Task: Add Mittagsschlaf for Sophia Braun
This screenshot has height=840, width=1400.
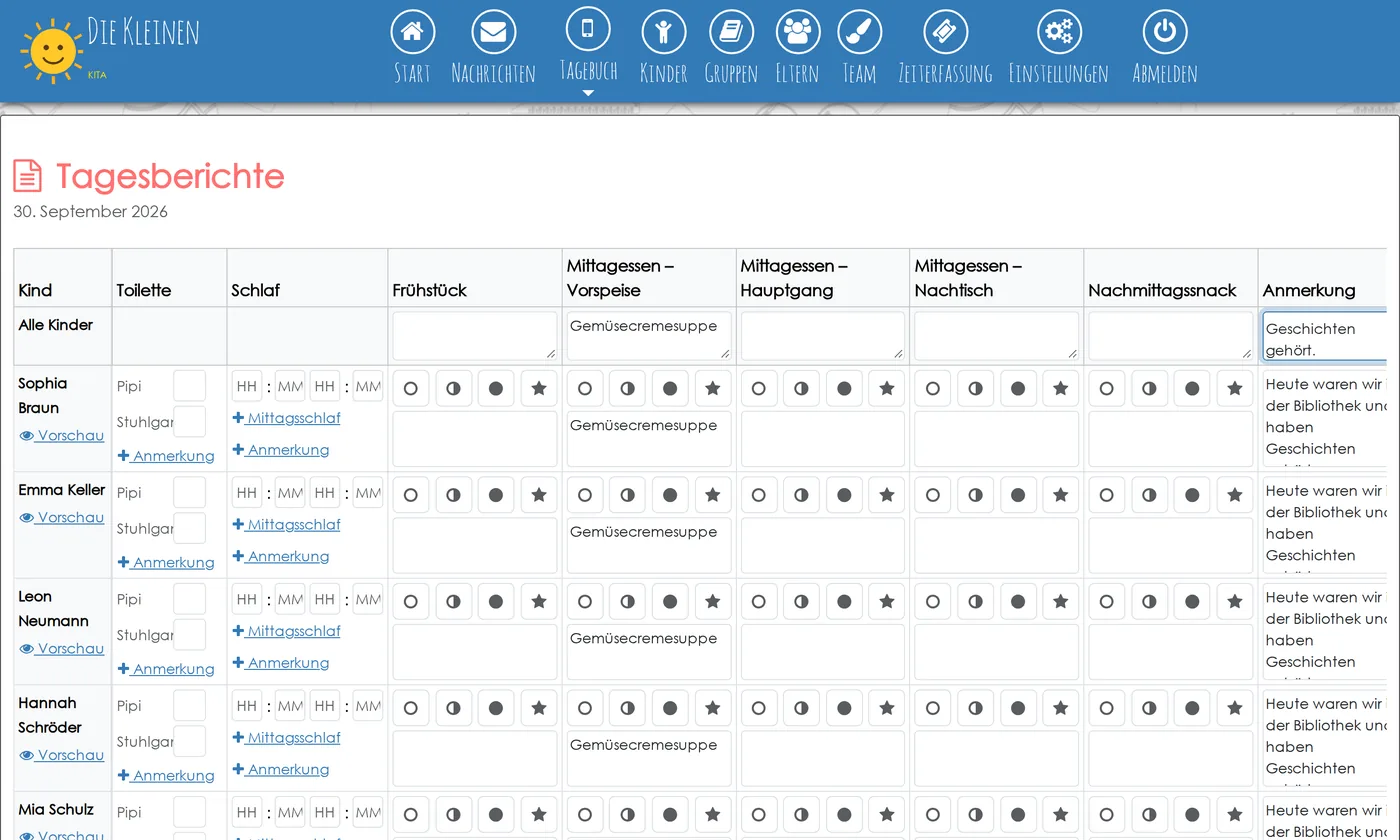Action: 287,418
